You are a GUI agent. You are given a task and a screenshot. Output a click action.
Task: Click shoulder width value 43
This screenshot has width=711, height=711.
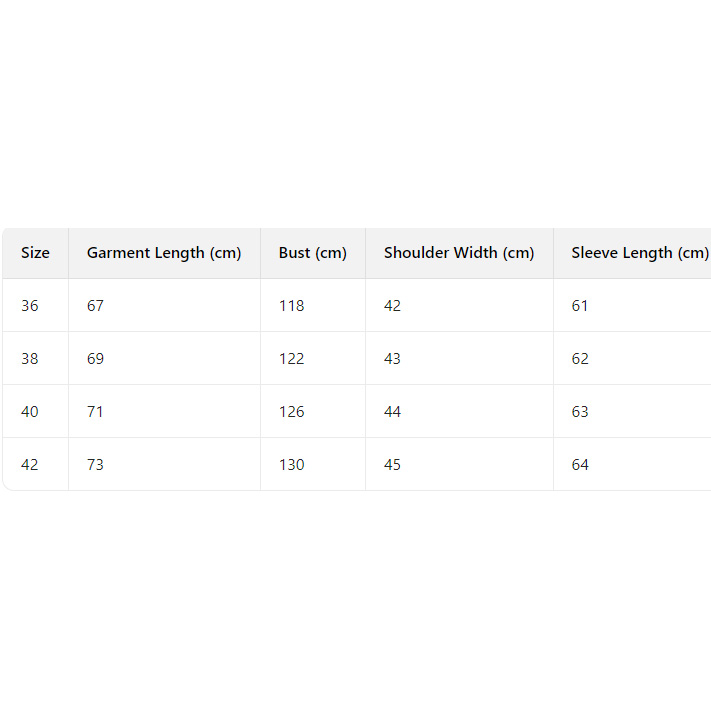click(393, 359)
